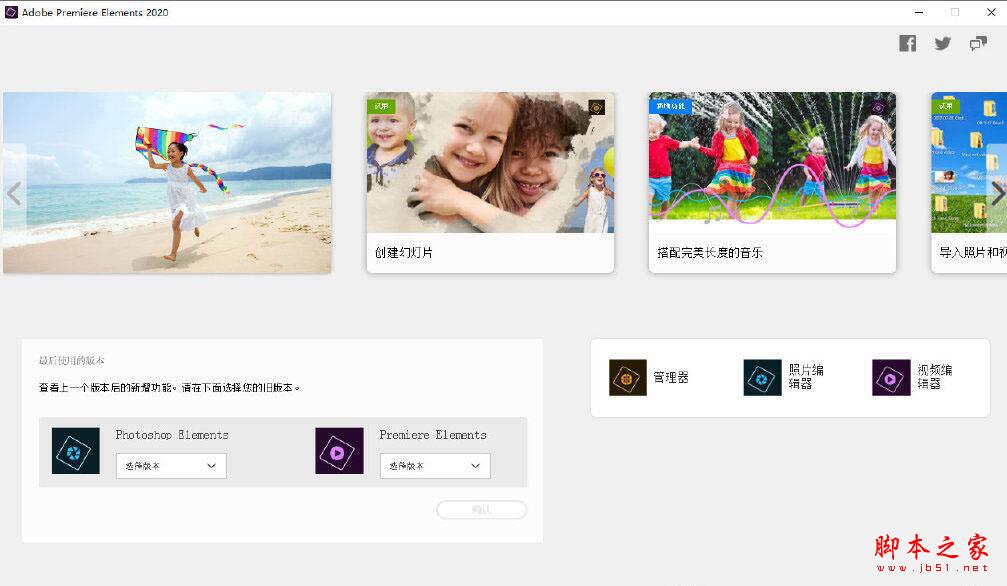This screenshot has width=1007, height=586.
Task: Click the blue badge on the music card
Action: click(x=670, y=106)
